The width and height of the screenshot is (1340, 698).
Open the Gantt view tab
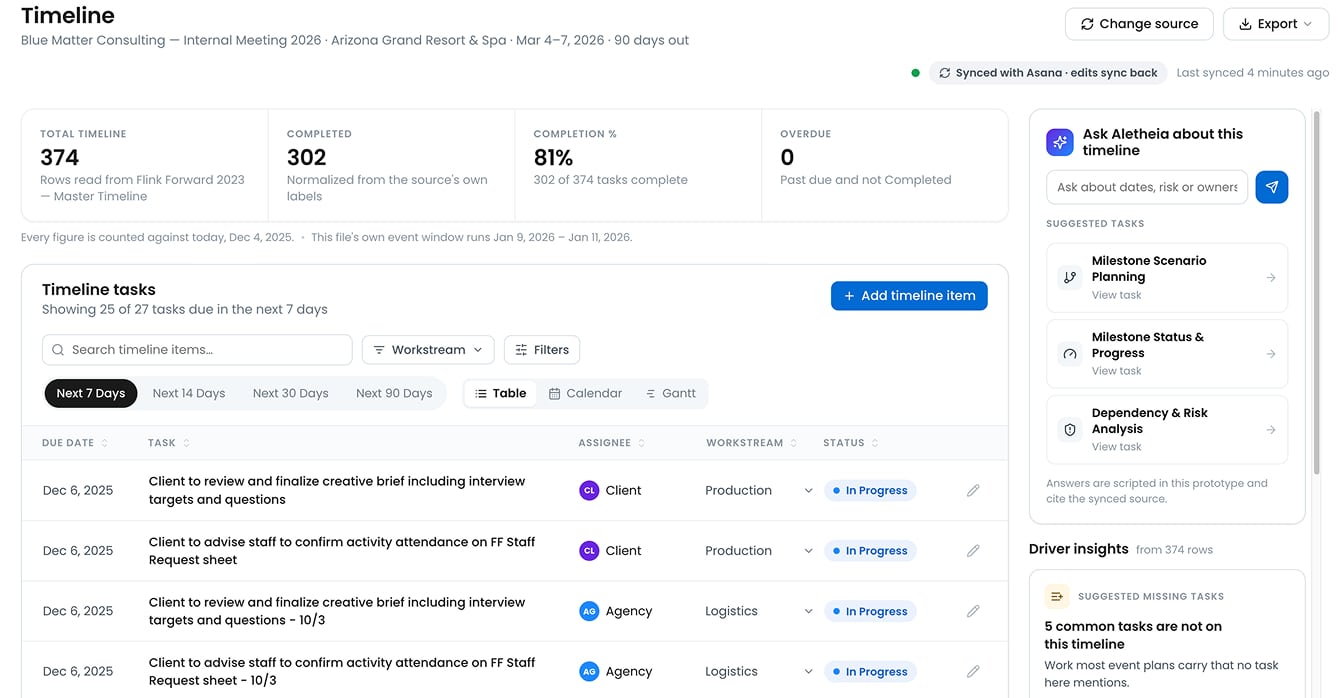click(x=671, y=393)
